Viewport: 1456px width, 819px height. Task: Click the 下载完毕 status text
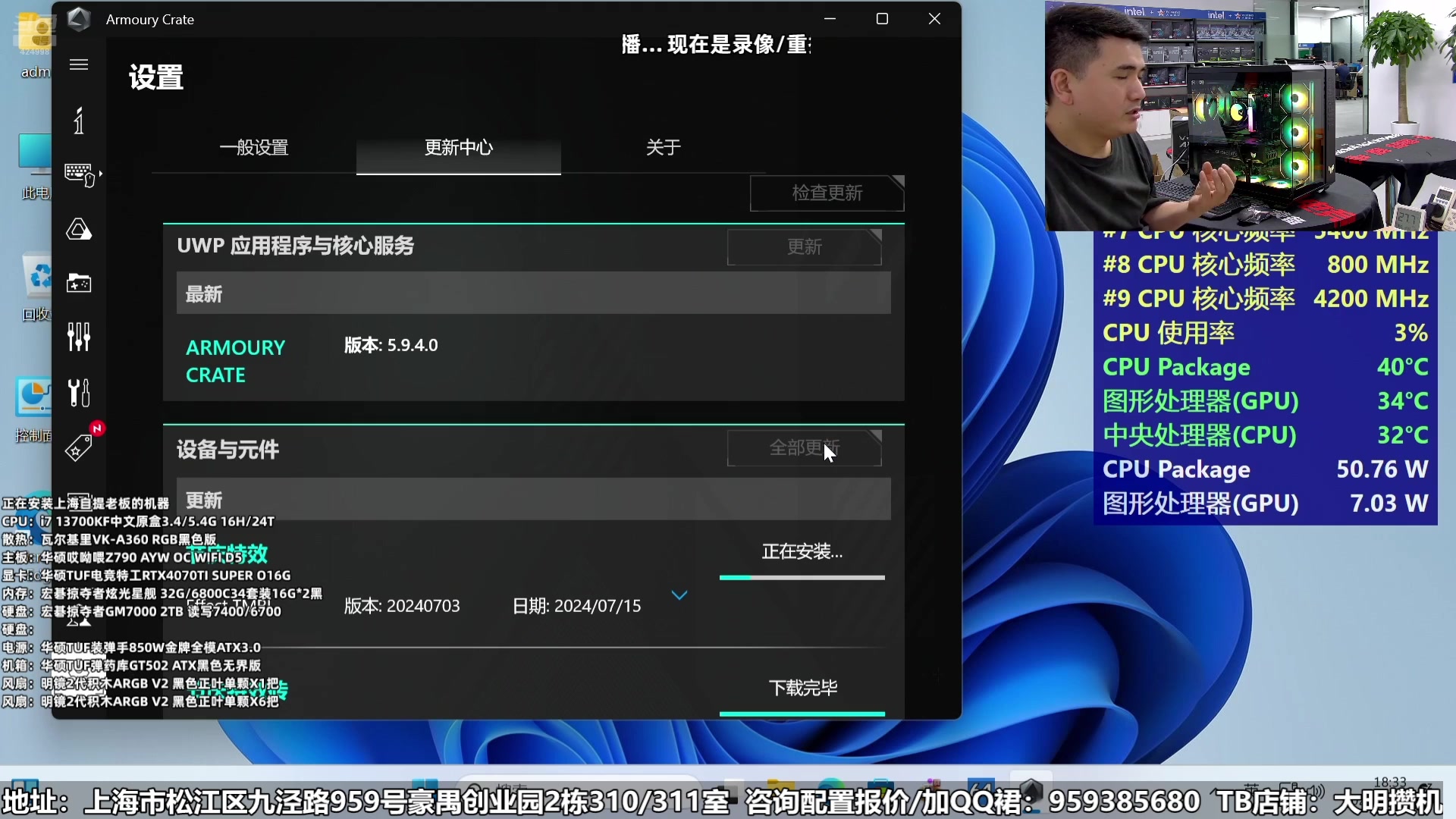click(x=803, y=688)
